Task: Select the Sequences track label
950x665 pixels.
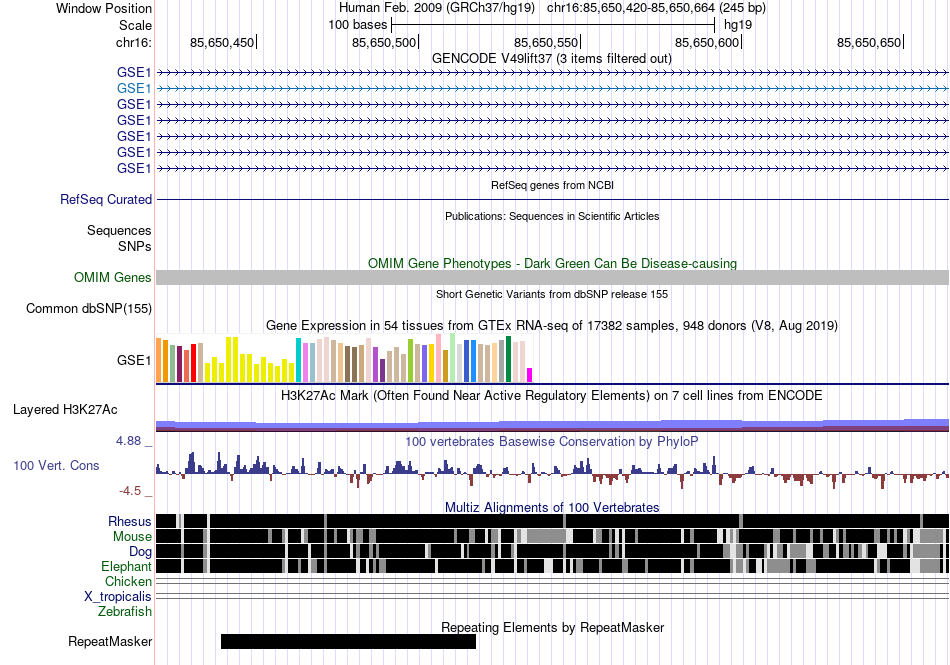Action: 119,231
